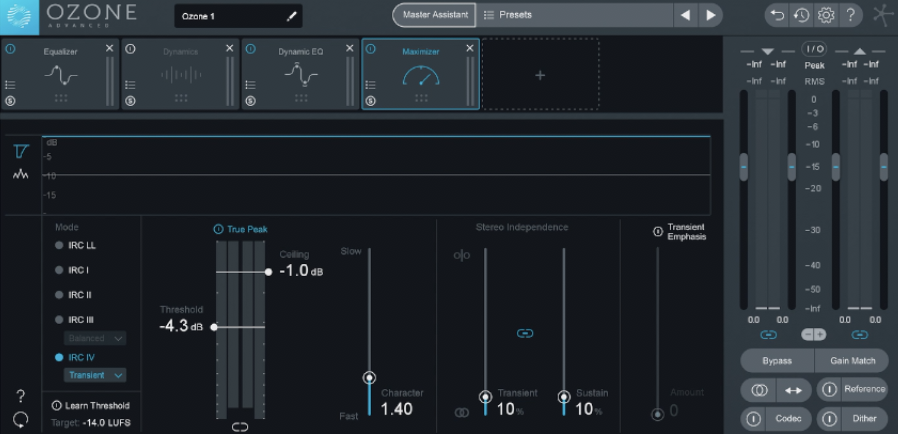The height and width of the screenshot is (434, 898).
Task: Click the pencil icon to rename Ozone 1
Action: point(292,17)
